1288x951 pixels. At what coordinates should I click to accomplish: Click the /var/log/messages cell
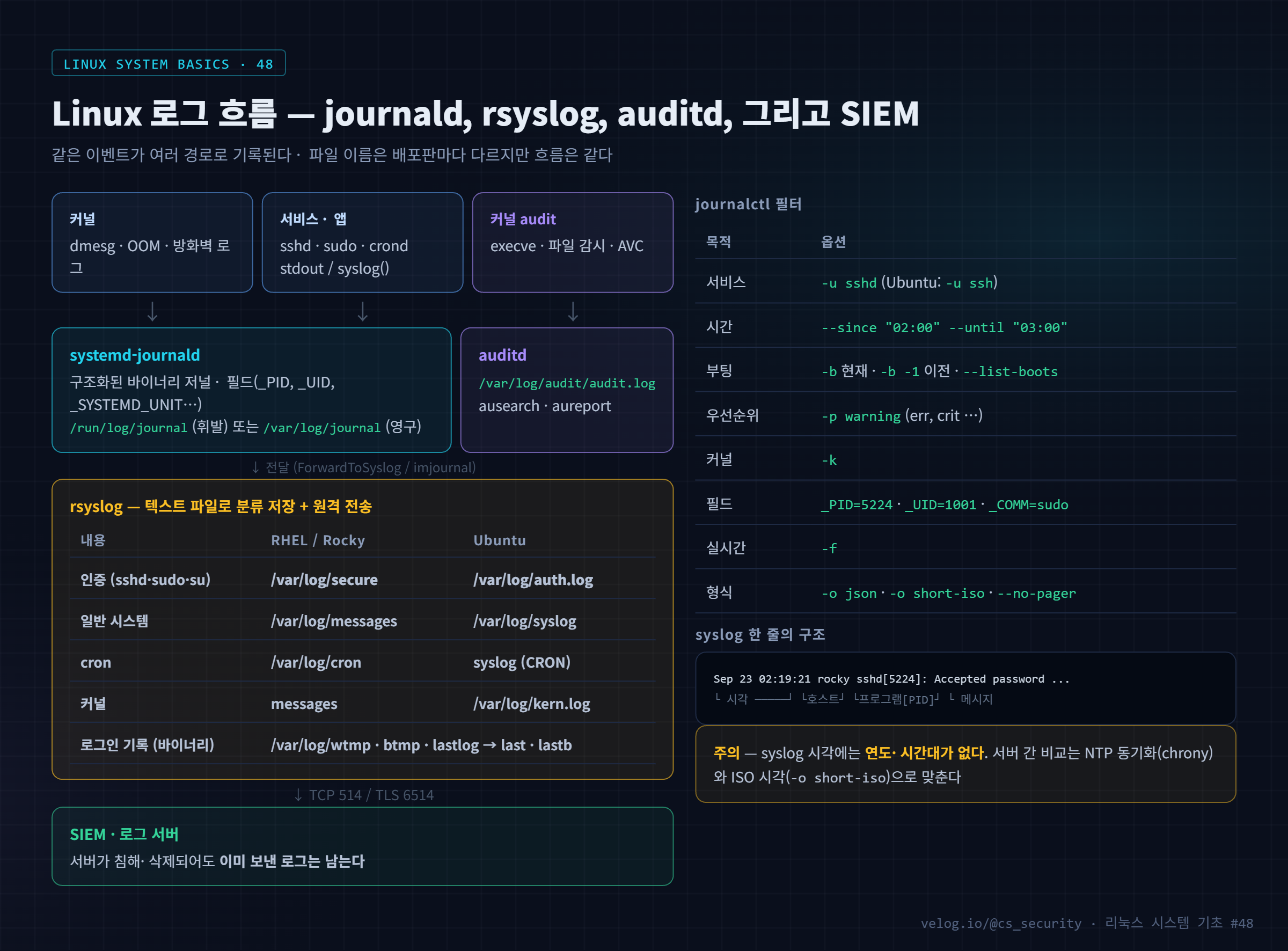334,621
